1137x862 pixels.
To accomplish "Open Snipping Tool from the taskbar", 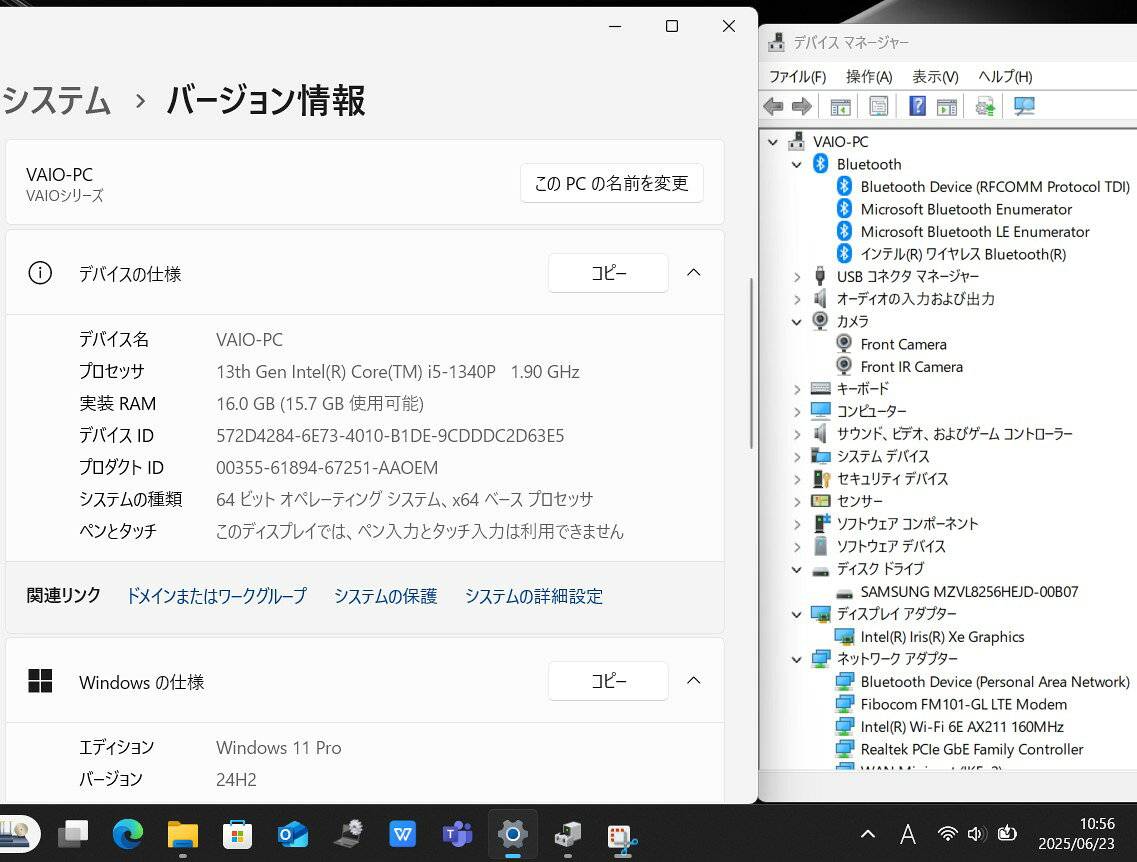I will (623, 835).
